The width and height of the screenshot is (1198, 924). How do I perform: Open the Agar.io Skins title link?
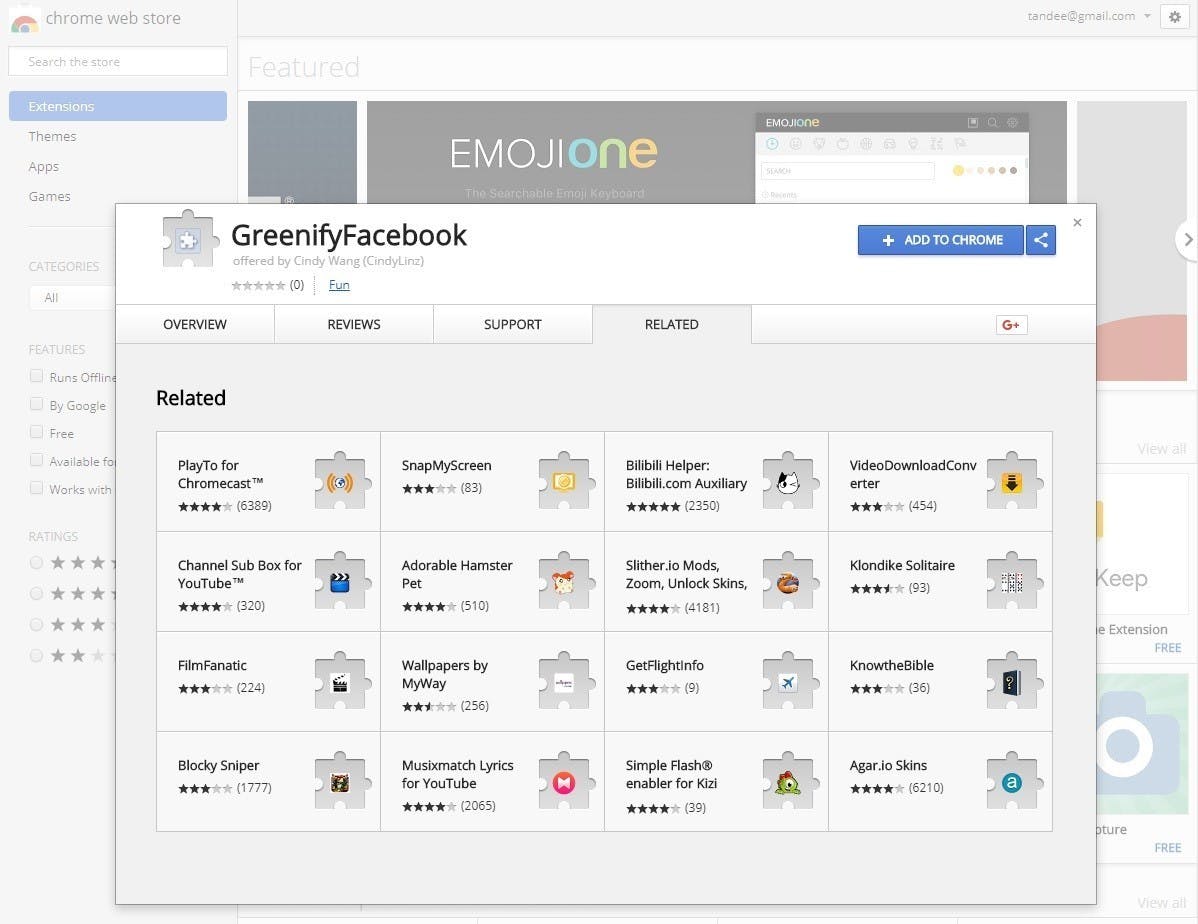[889, 766]
